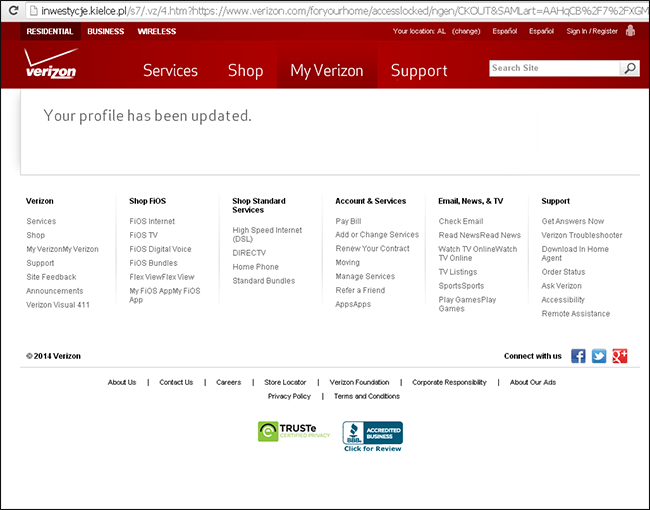Click the footer Support link under Verizon column
This screenshot has width=650, height=510.
coord(40,263)
